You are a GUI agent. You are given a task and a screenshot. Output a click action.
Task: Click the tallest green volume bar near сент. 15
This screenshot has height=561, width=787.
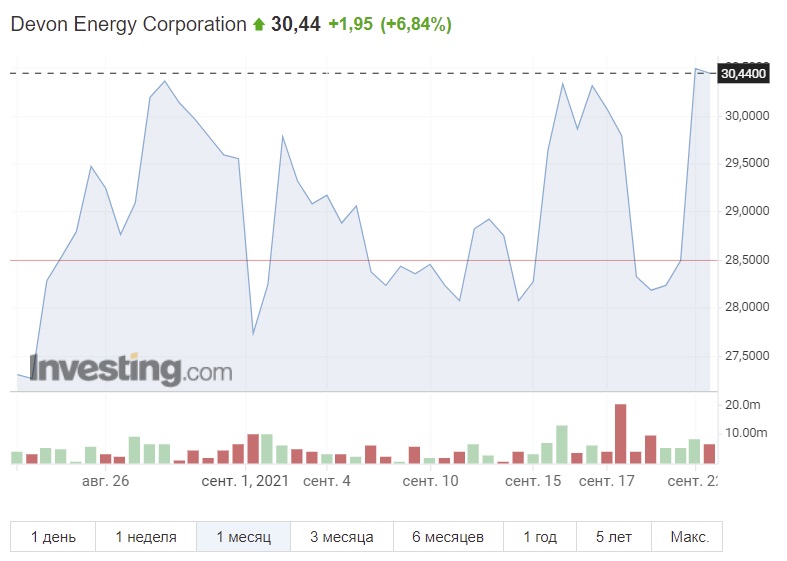(x=562, y=445)
